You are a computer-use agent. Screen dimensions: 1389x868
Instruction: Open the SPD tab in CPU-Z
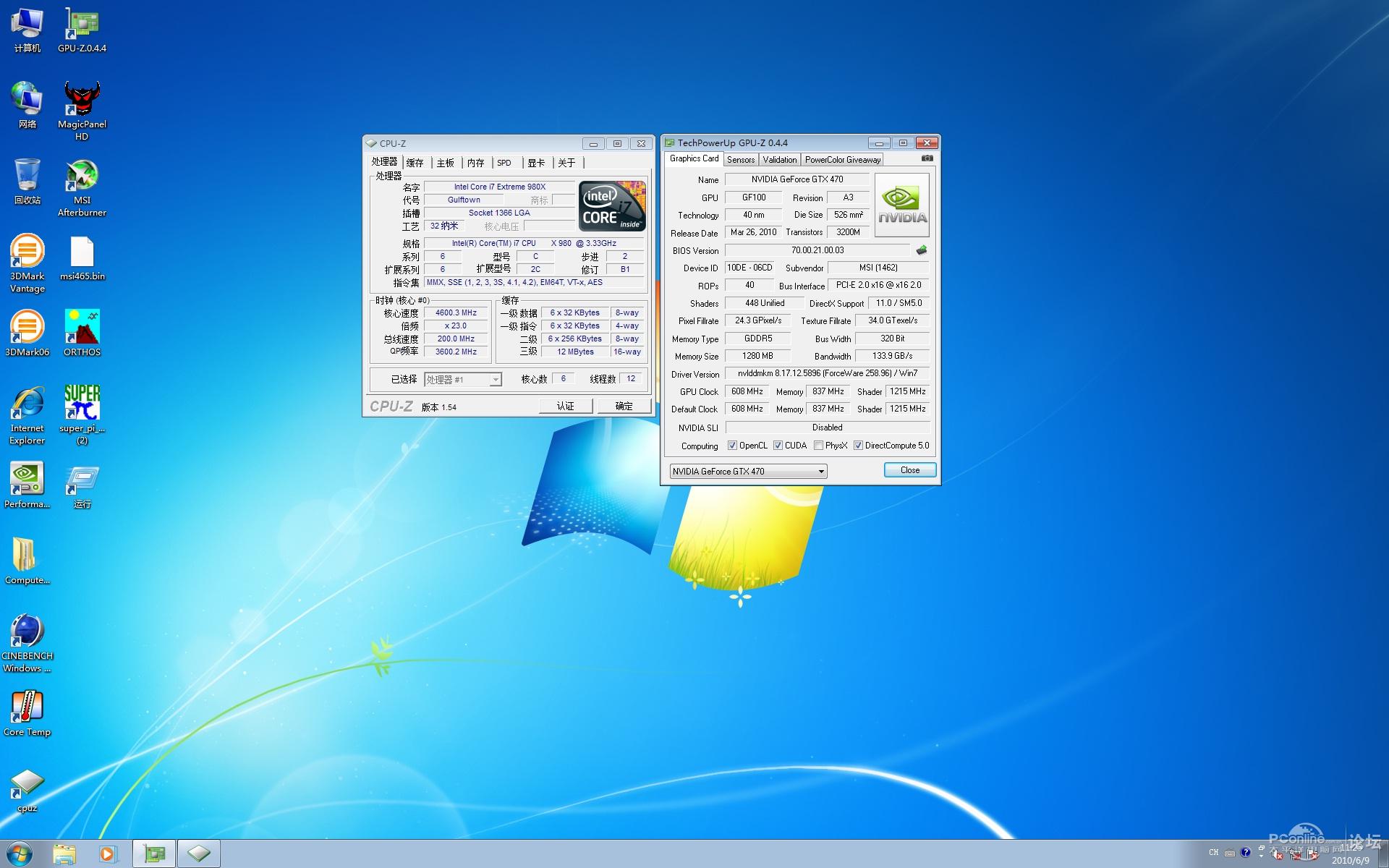pyautogui.click(x=504, y=163)
